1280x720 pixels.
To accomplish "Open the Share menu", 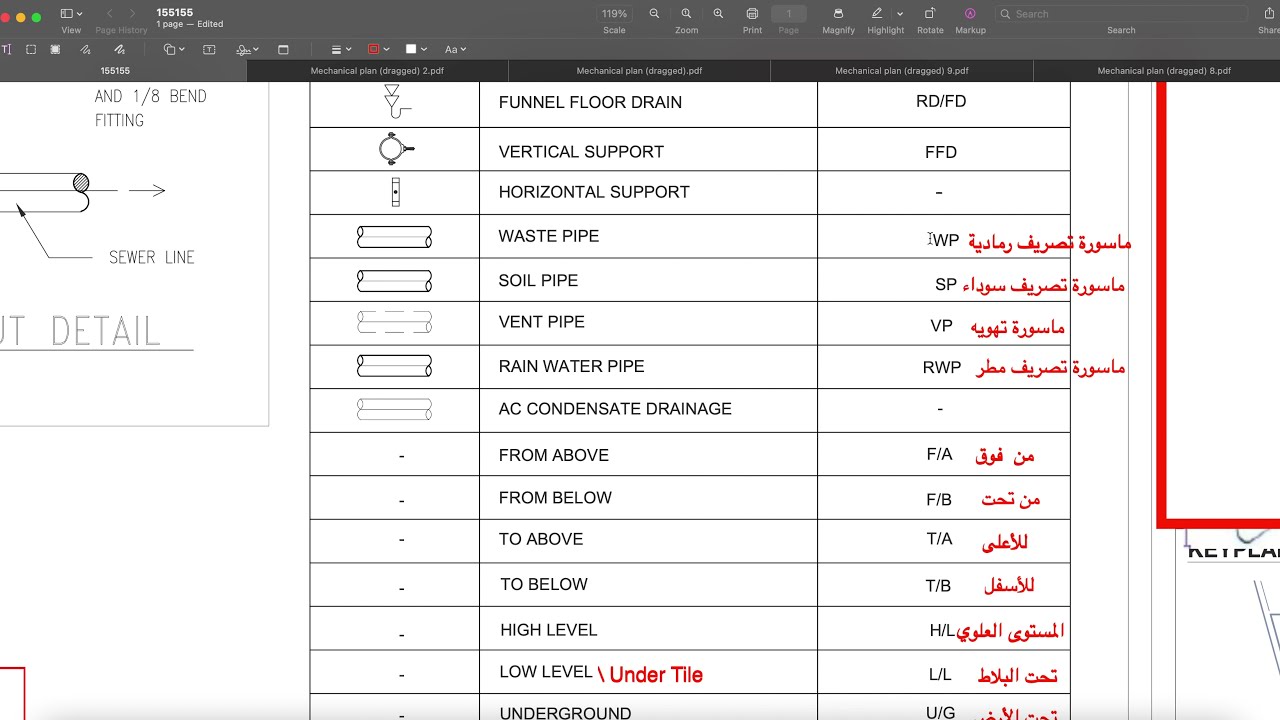I will [1271, 14].
